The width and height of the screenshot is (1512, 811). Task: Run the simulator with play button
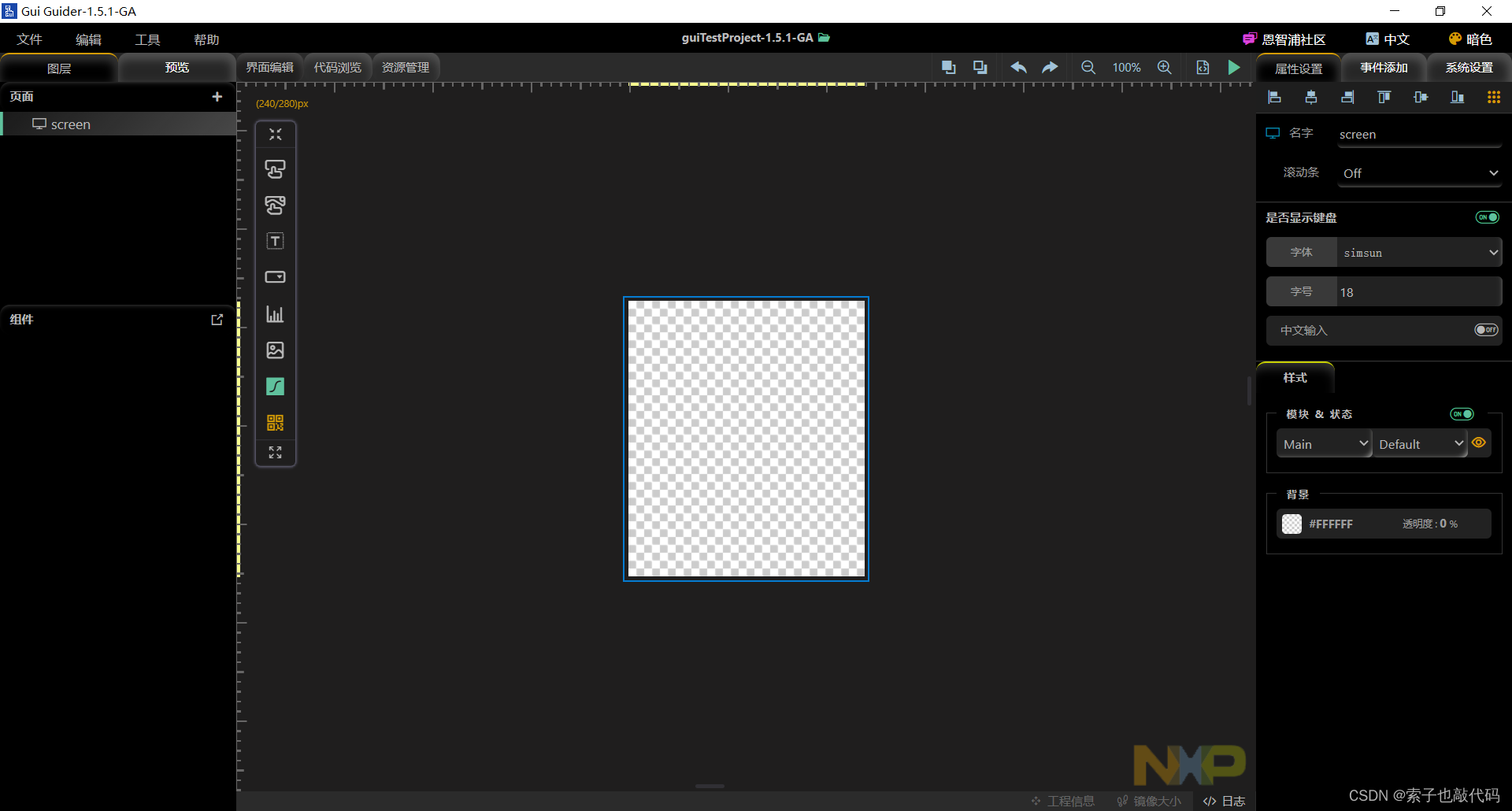(x=1234, y=68)
